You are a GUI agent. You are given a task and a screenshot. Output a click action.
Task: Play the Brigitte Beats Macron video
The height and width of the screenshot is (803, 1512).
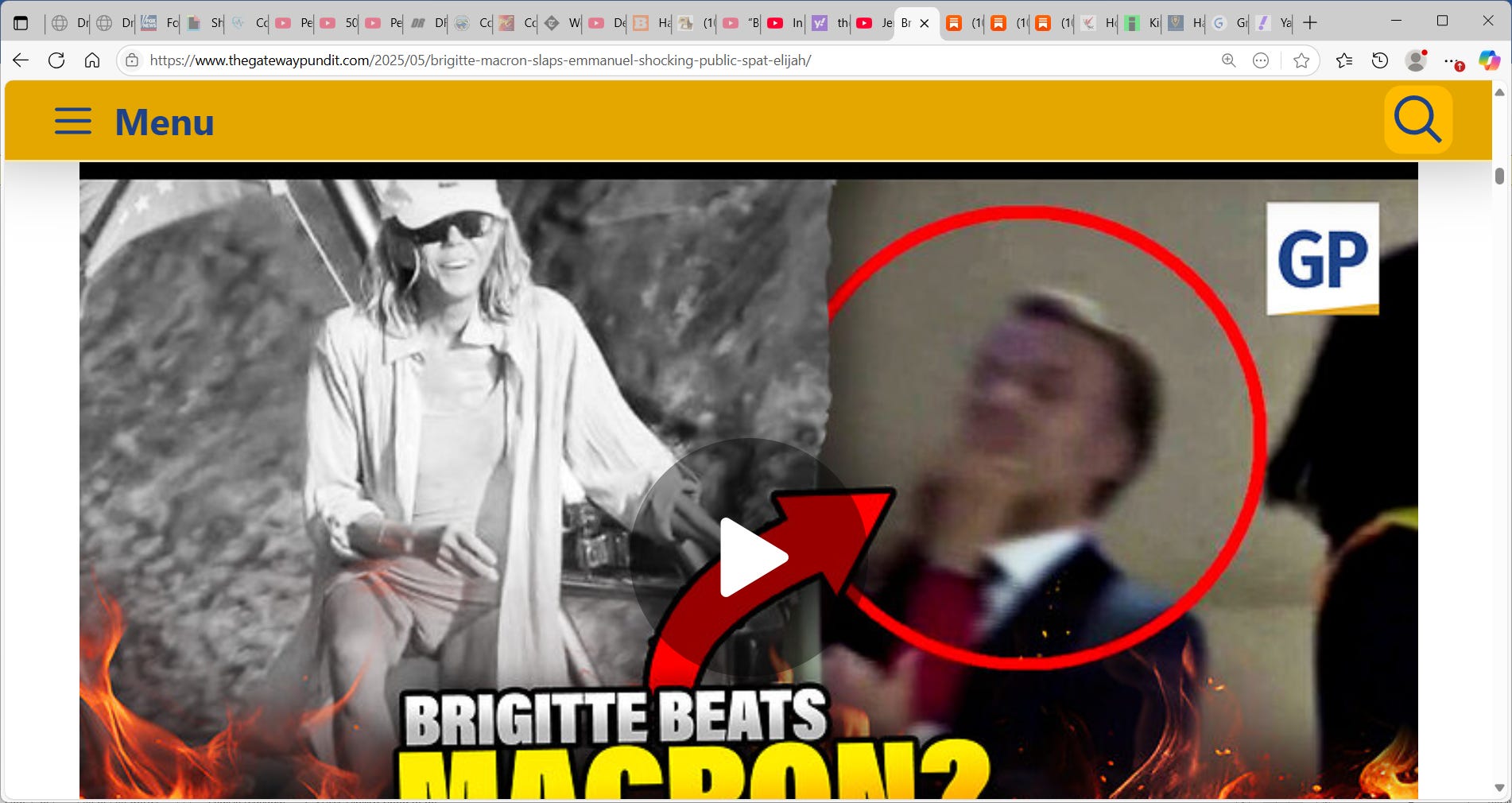[x=748, y=557]
